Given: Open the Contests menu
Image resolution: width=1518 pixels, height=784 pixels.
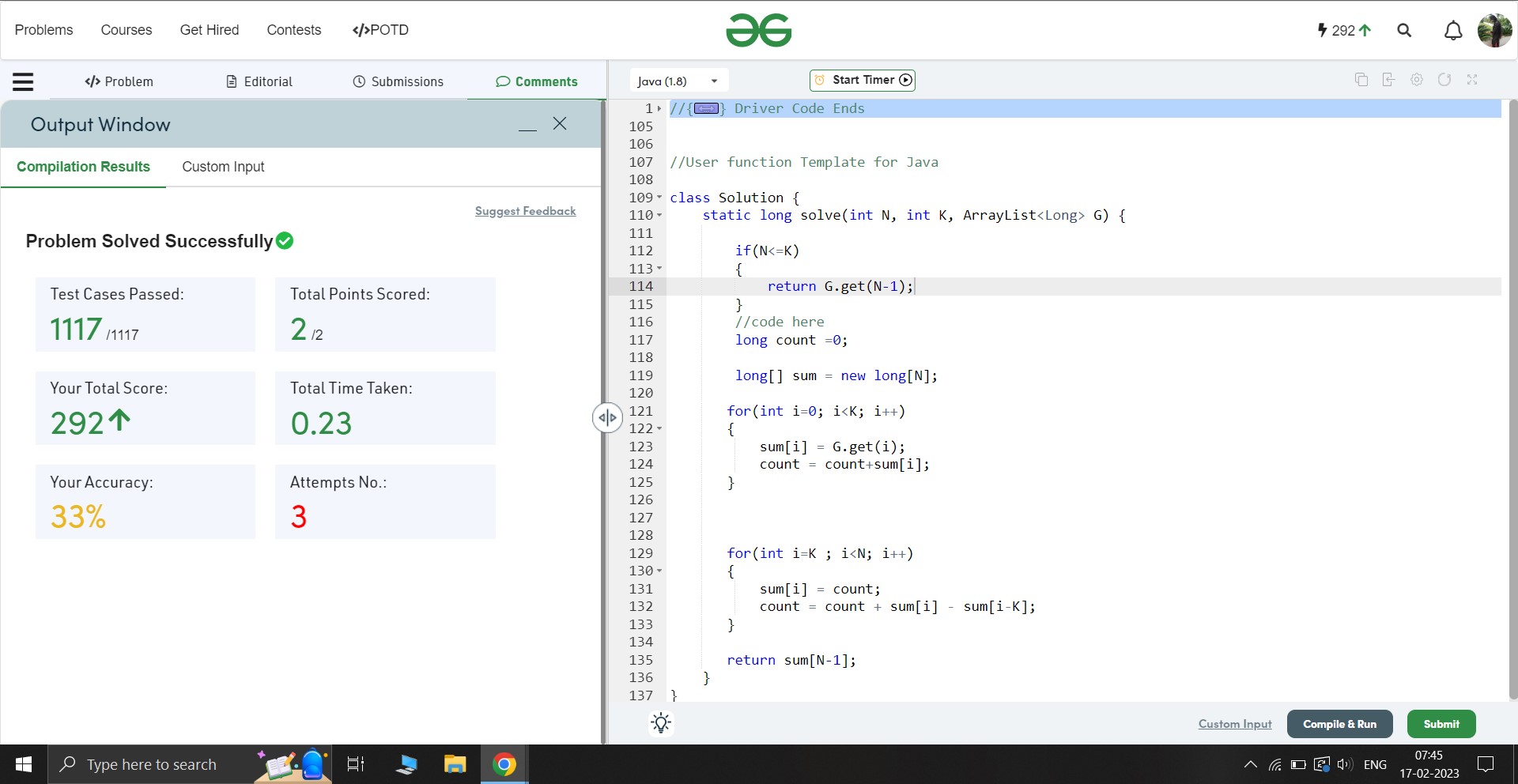Looking at the screenshot, I should pos(294,30).
